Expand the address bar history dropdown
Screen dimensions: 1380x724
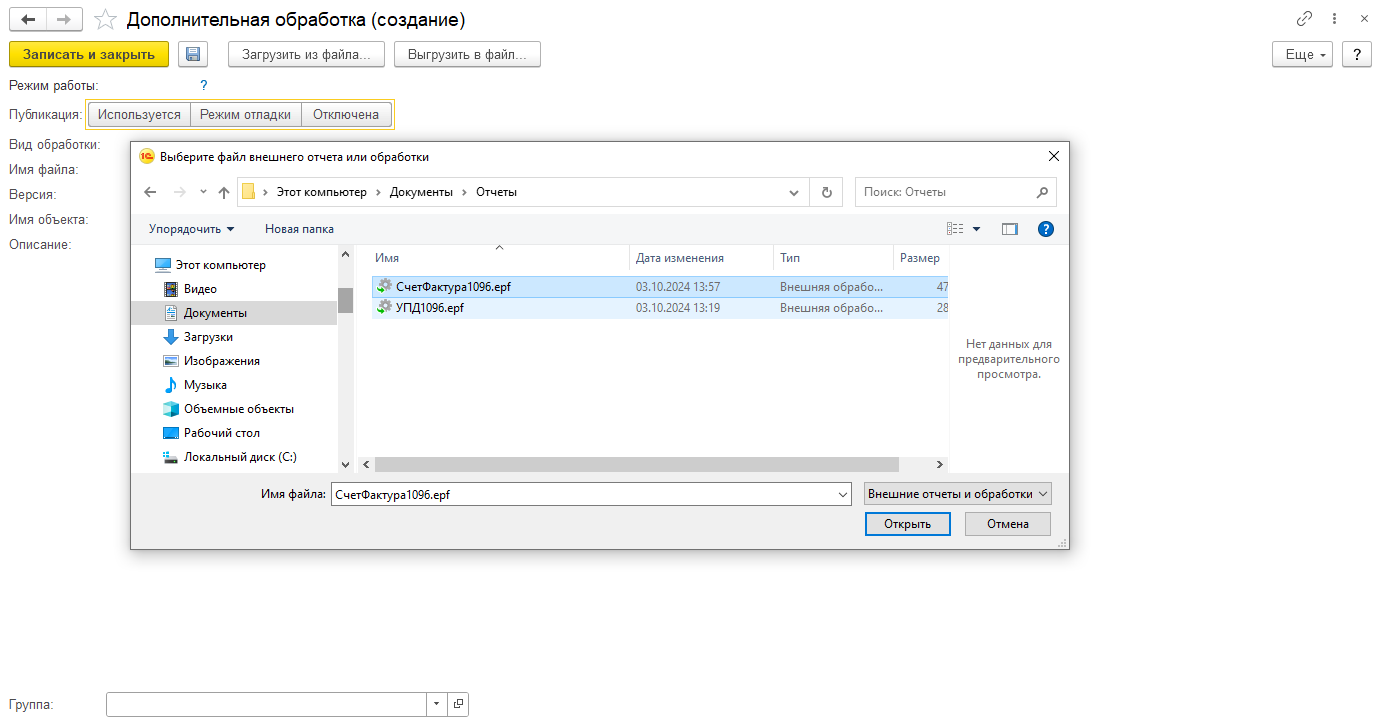tap(794, 192)
